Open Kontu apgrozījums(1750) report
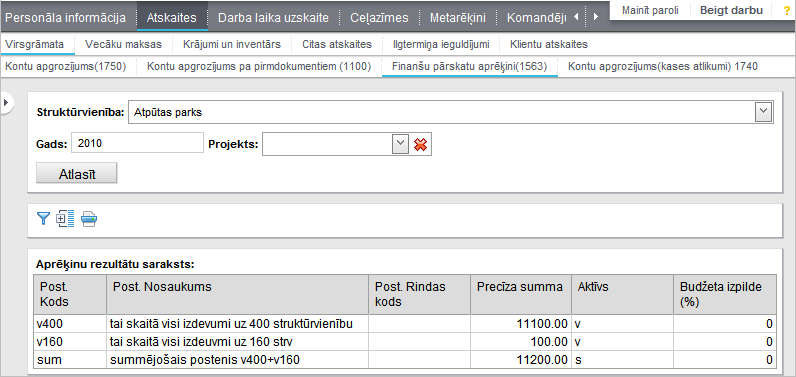Screen dimensions: 796x377 tap(65, 66)
